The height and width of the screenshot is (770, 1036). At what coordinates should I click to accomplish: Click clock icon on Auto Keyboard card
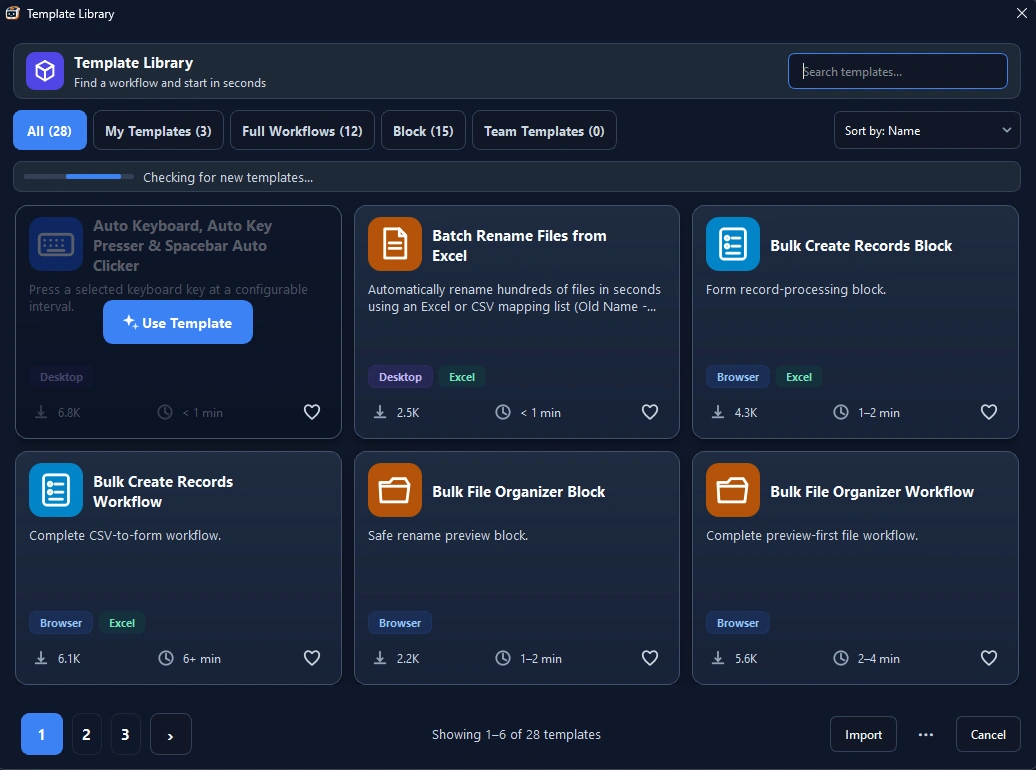pyautogui.click(x=165, y=412)
